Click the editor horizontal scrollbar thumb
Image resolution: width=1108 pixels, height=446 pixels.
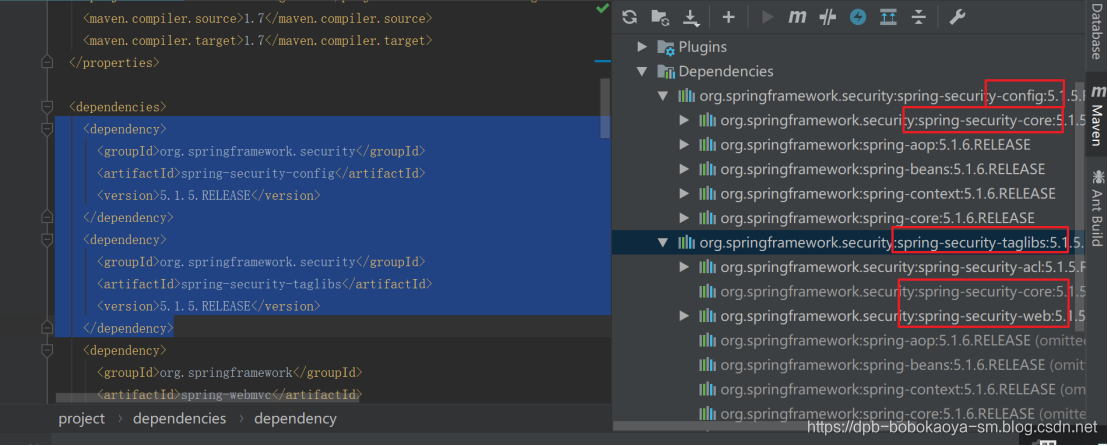207,399
